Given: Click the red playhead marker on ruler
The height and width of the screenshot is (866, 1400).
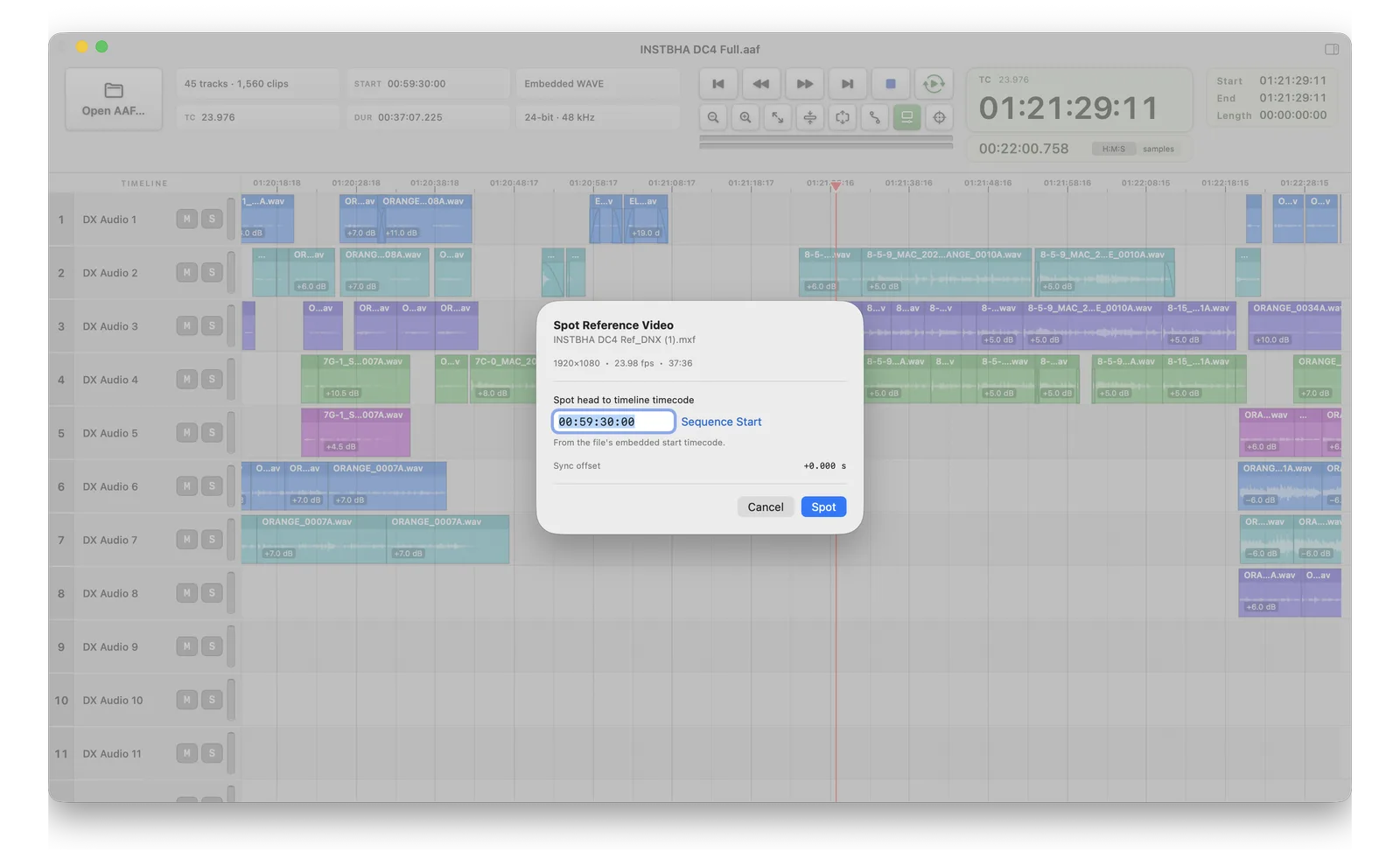Looking at the screenshot, I should coord(836,185).
